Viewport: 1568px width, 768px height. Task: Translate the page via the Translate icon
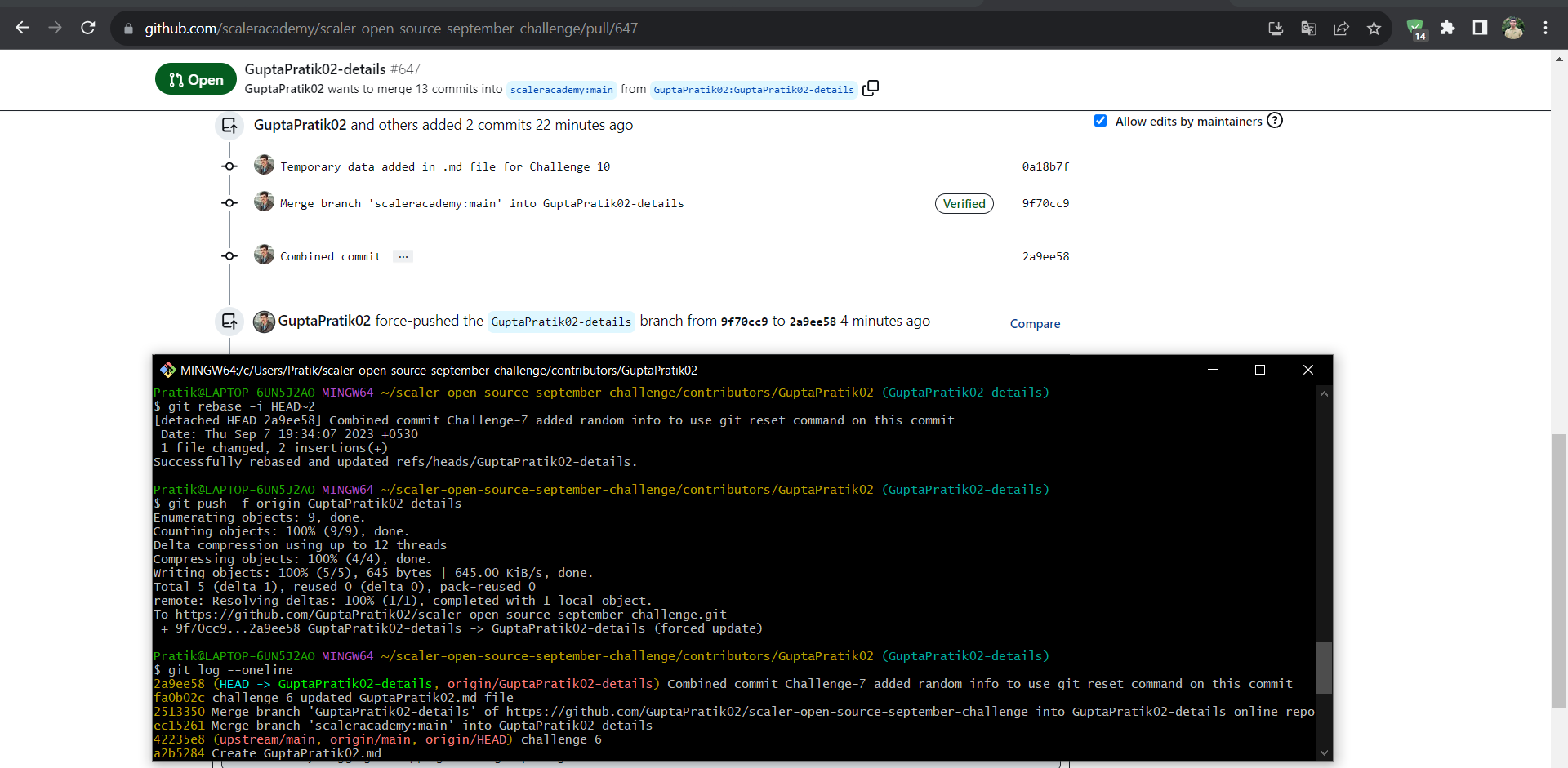click(1307, 28)
